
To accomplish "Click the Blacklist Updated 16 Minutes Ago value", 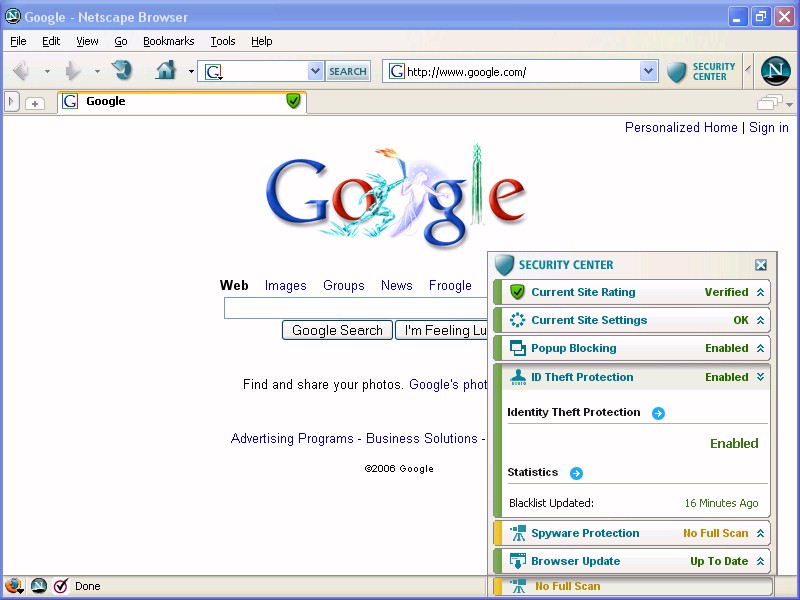I will (721, 504).
